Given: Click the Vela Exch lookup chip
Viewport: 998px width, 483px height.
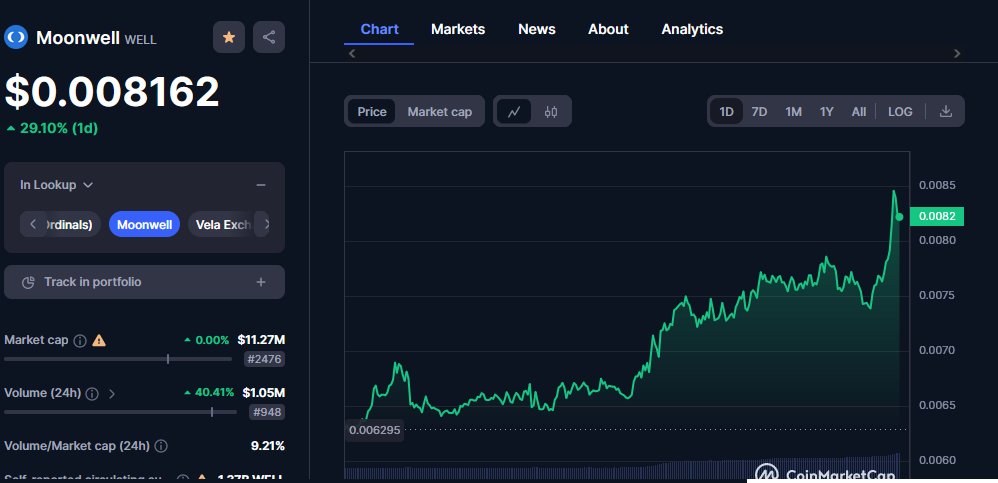Looking at the screenshot, I should pyautogui.click(x=223, y=225).
